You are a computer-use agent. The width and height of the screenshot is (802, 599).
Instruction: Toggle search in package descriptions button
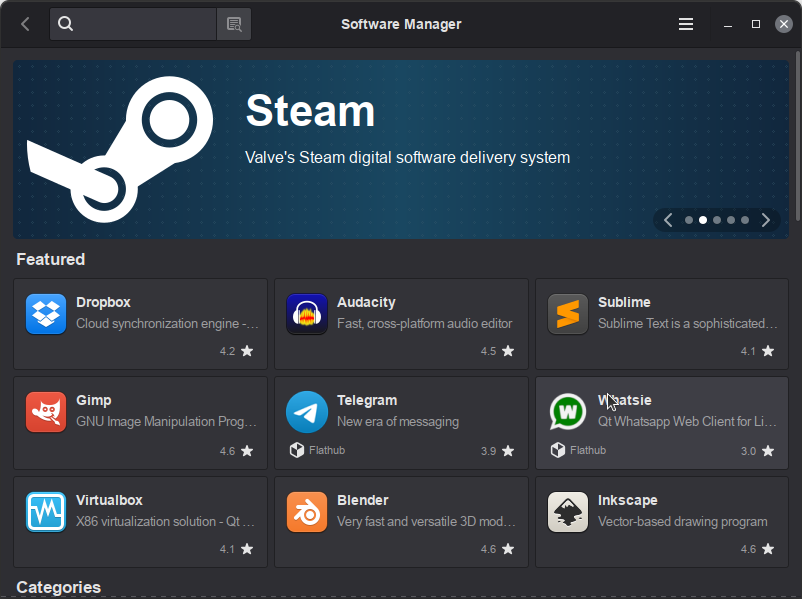234,24
